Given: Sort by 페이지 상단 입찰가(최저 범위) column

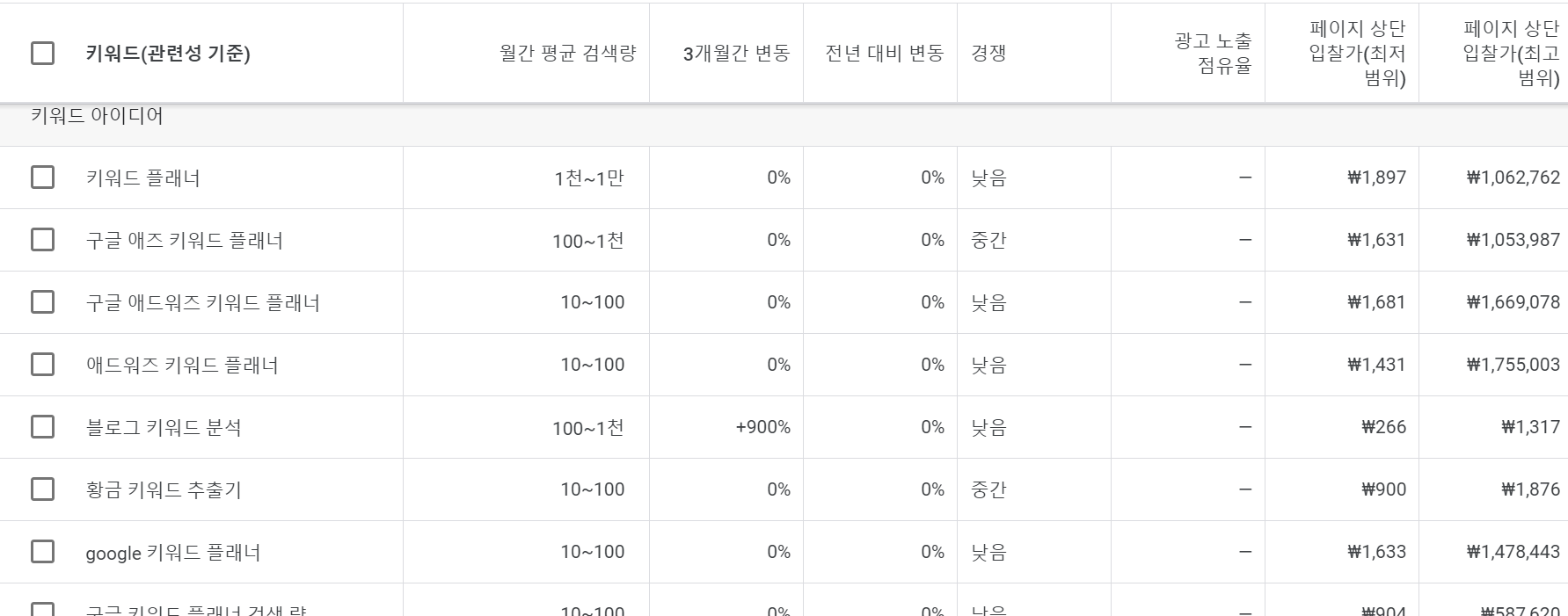Looking at the screenshot, I should [1354, 52].
